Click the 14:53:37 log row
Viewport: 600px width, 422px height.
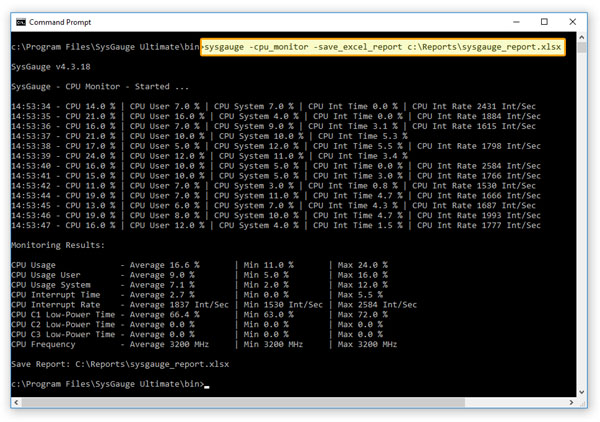209,136
